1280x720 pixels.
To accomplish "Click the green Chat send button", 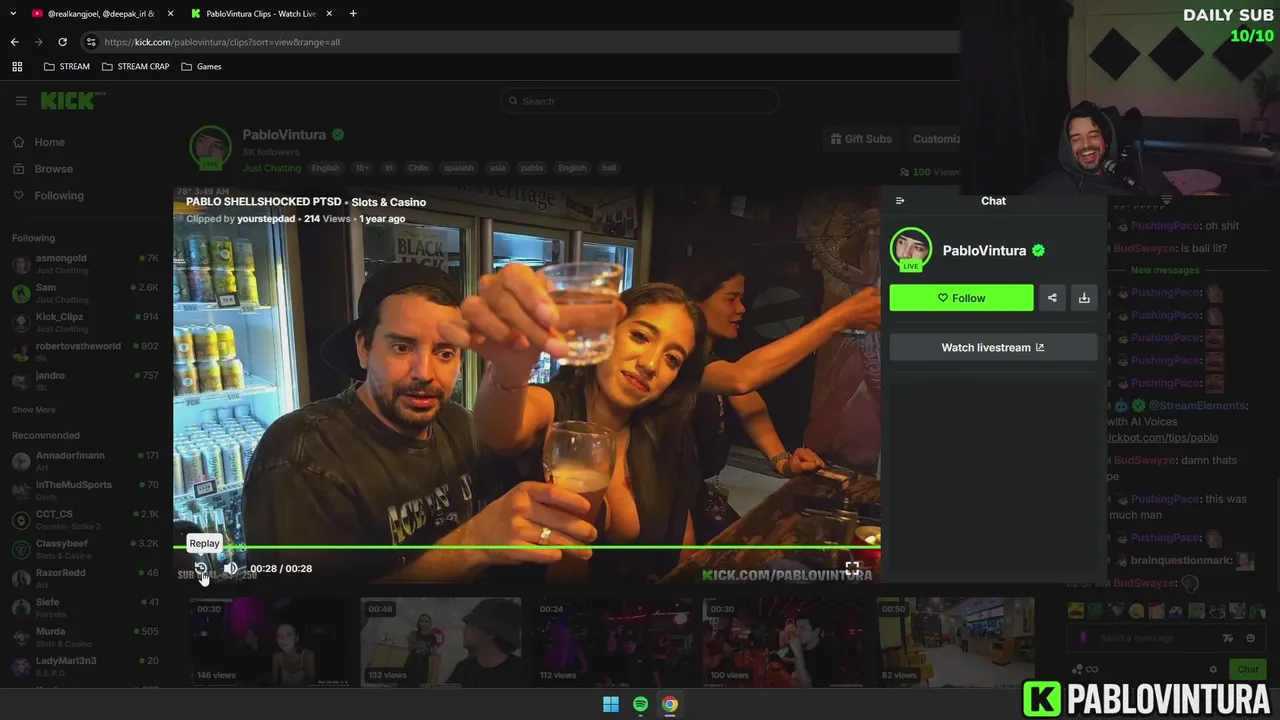I will tap(1247, 669).
